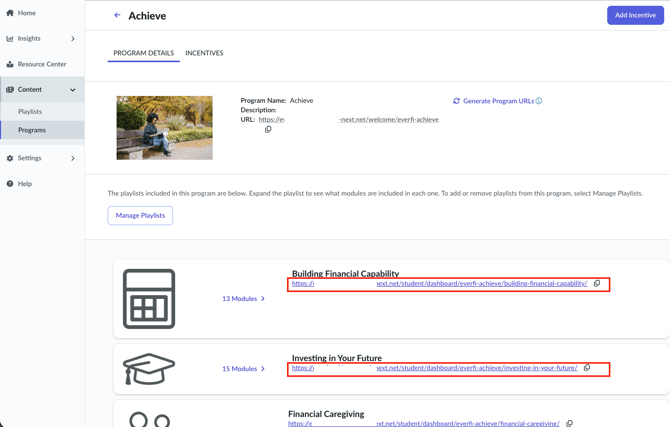The height and width of the screenshot is (427, 670).
Task: Click the calculator icon for Building Financial Capability
Action: [x=149, y=299]
